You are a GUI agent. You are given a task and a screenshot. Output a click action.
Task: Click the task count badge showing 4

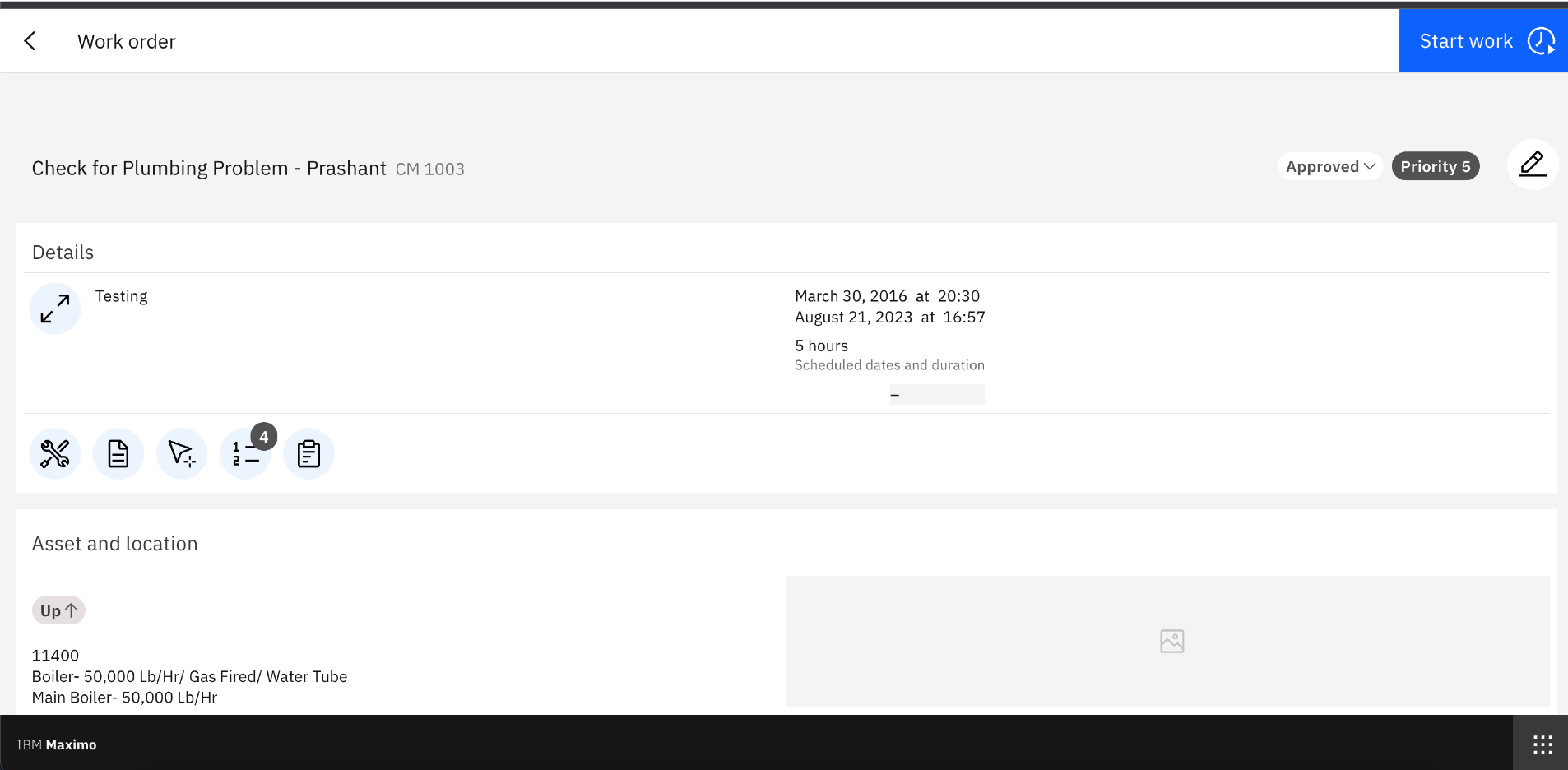pos(264,437)
